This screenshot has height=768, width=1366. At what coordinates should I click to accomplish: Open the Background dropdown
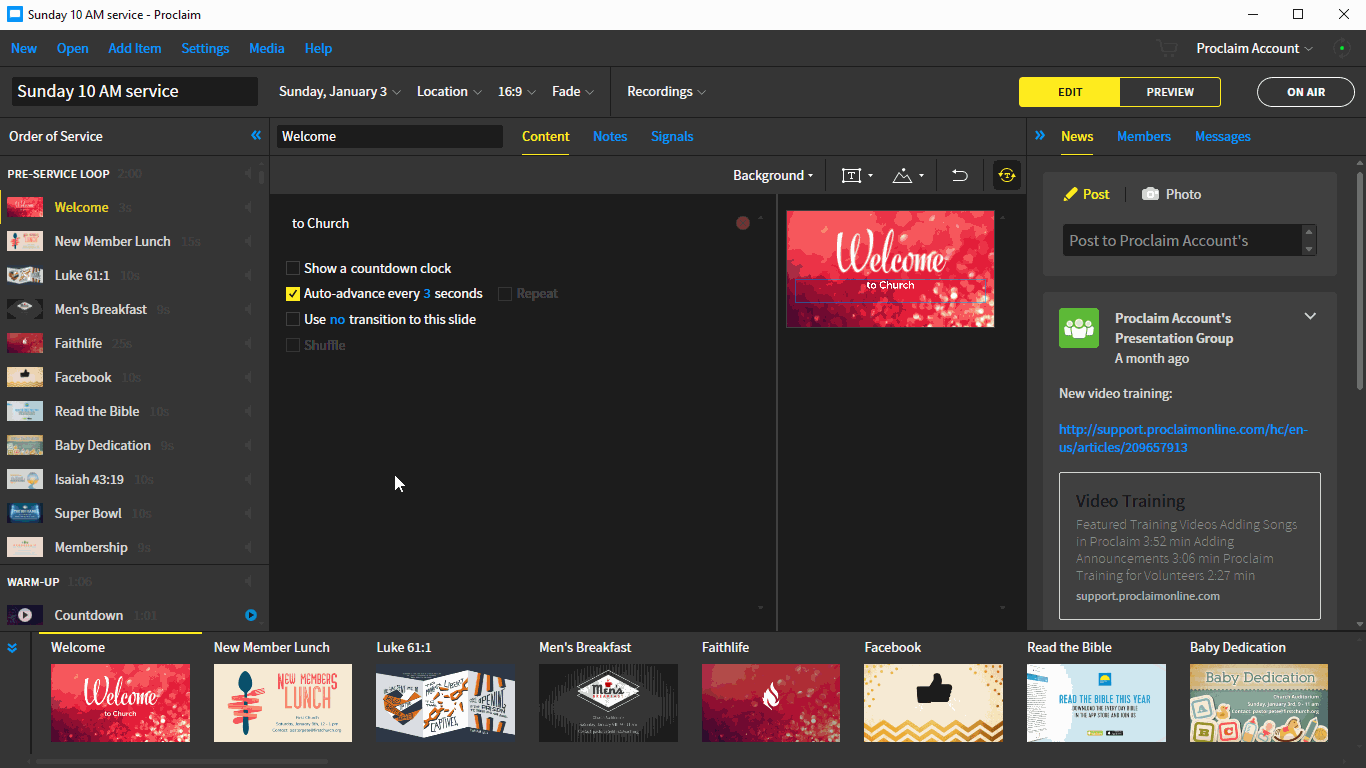point(773,175)
